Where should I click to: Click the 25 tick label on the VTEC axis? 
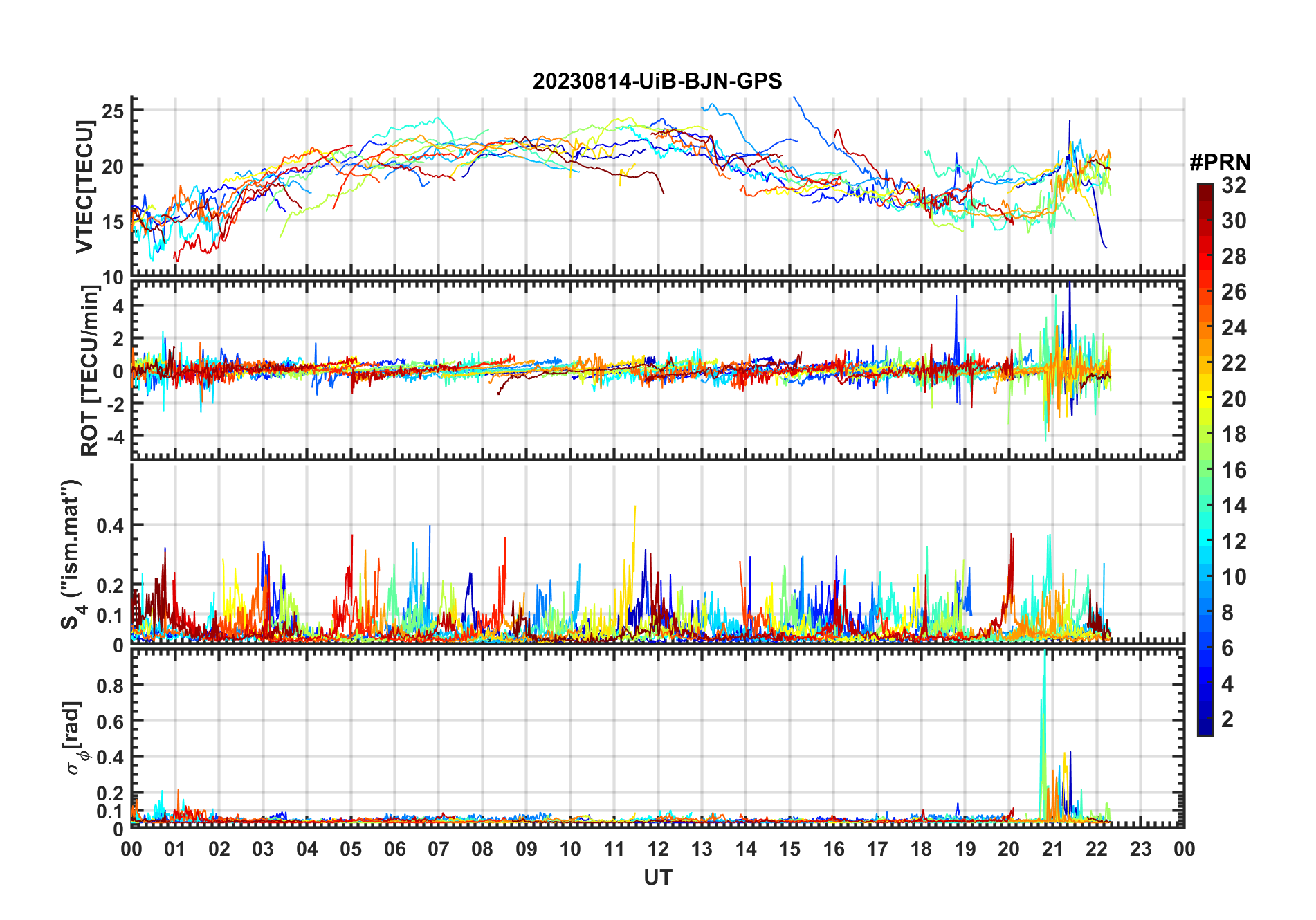pyautogui.click(x=112, y=111)
